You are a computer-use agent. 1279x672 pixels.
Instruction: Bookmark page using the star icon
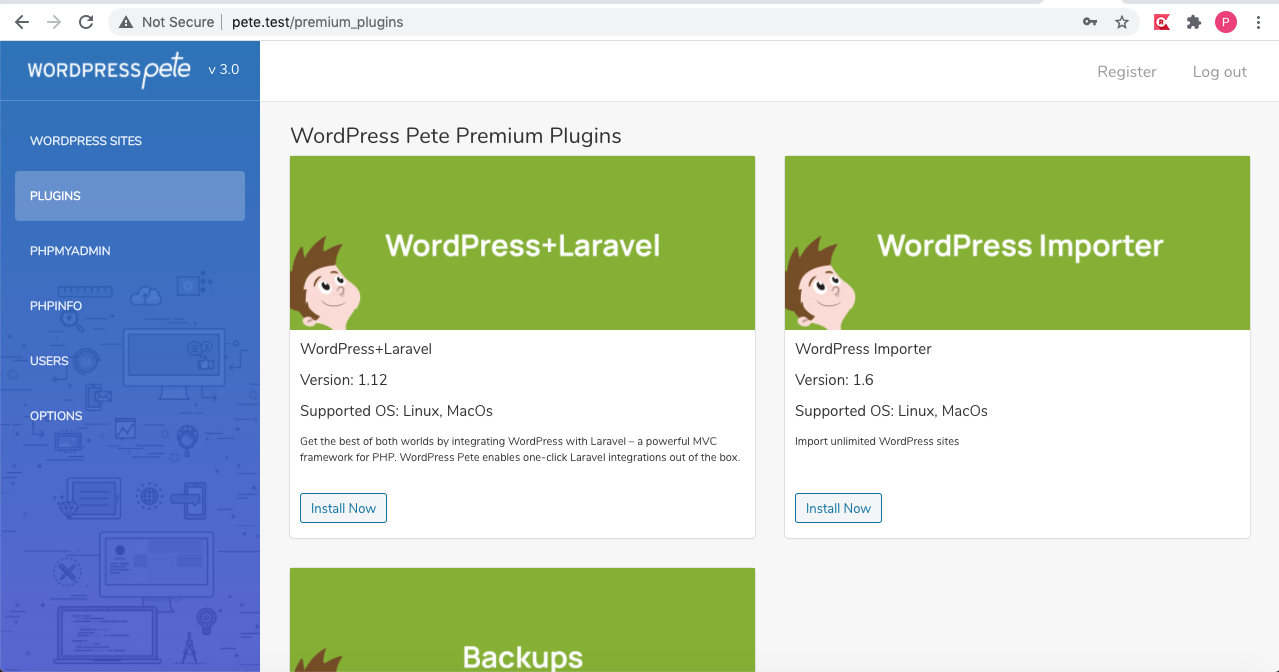click(1122, 22)
